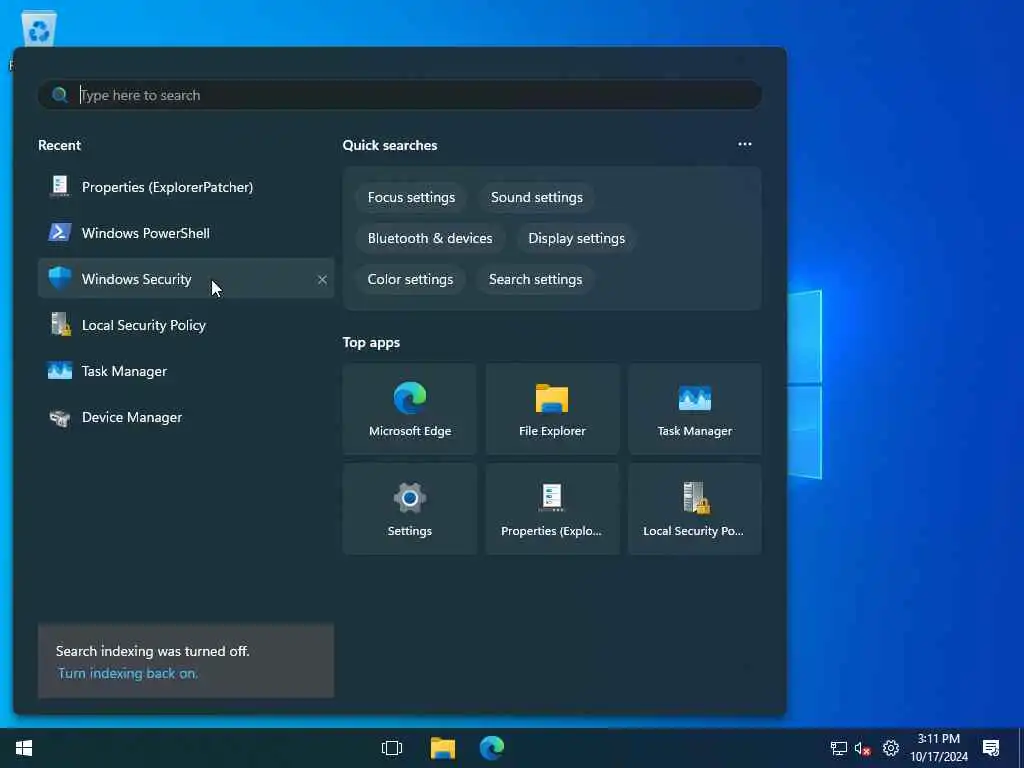
Task: Select Sound settings quick search
Action: [536, 197]
